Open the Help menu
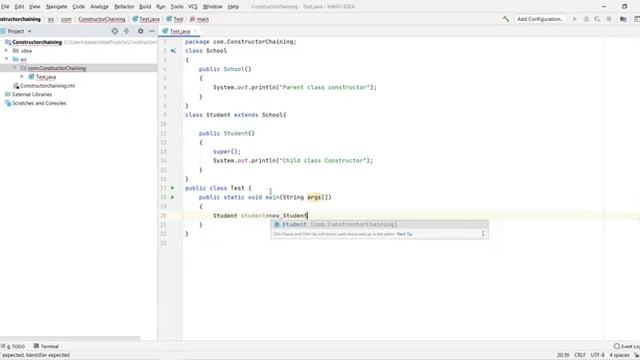Image resolution: width=640 pixels, height=360 pixels. [233, 7]
